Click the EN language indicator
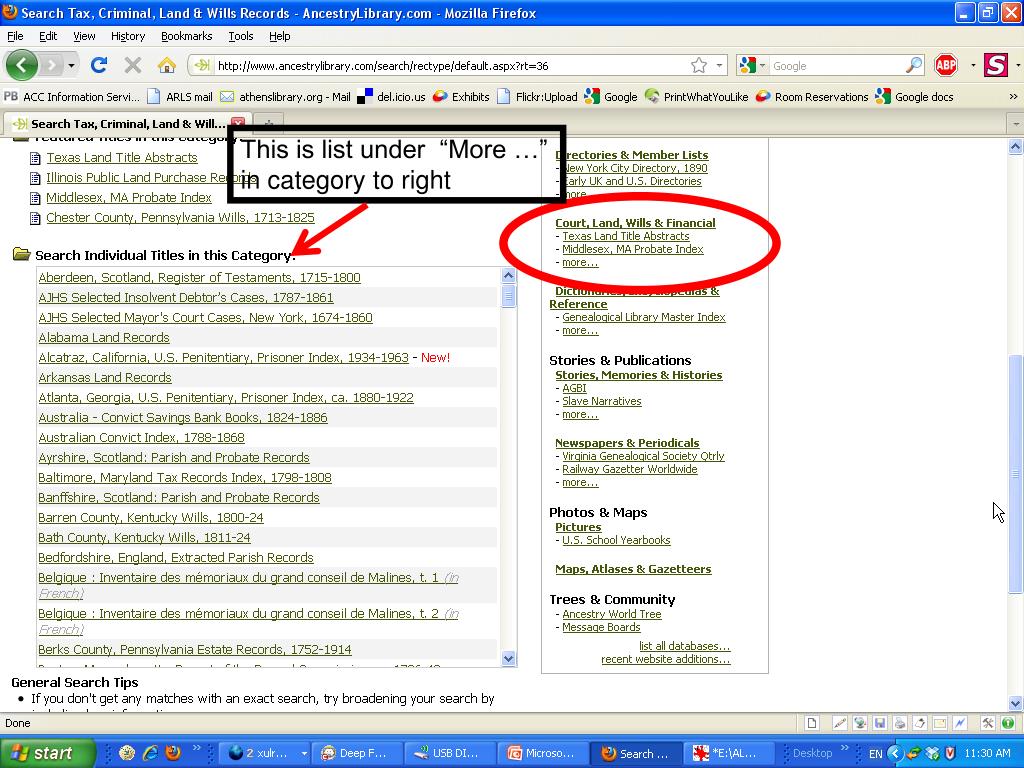Image resolution: width=1024 pixels, height=768 pixels. click(x=875, y=753)
